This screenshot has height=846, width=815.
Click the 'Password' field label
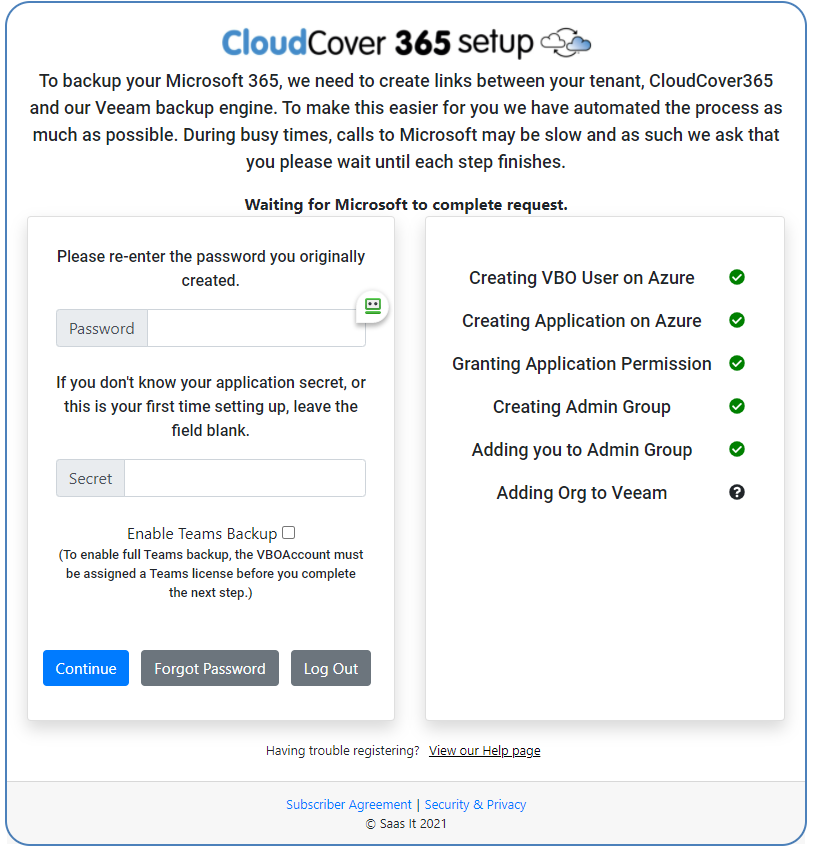[101, 328]
